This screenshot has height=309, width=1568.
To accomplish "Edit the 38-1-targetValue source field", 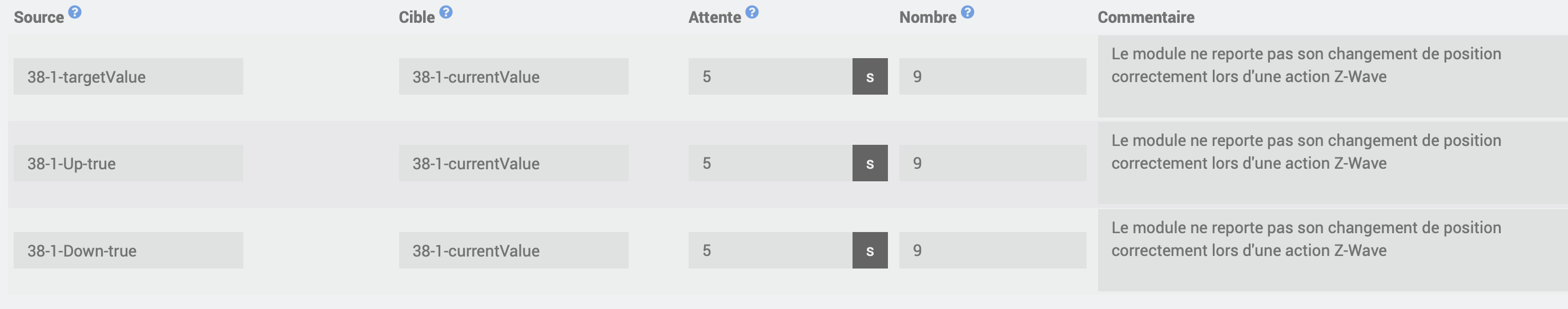I will (x=128, y=76).
